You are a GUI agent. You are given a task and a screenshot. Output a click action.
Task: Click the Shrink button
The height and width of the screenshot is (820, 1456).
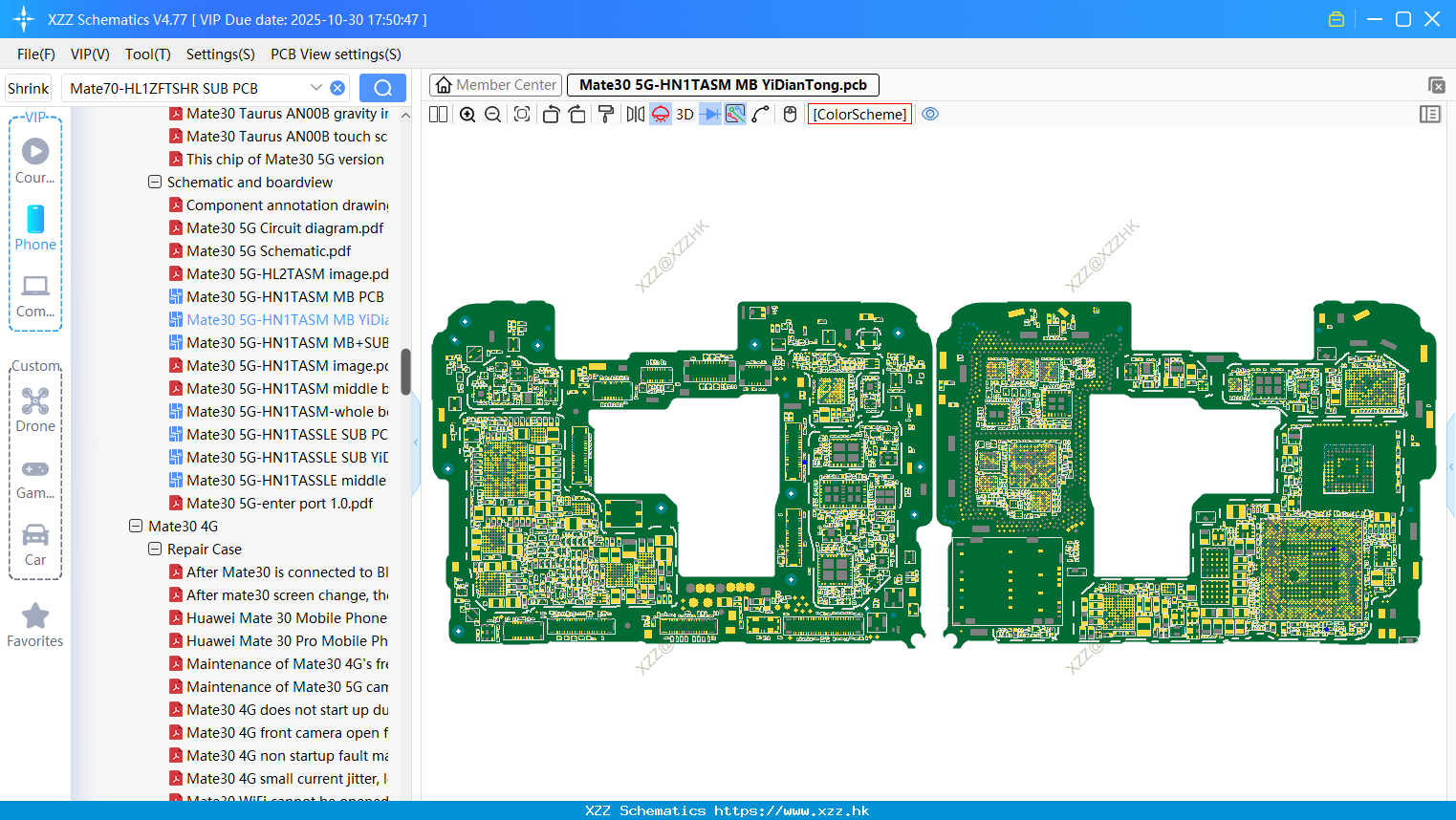click(28, 88)
